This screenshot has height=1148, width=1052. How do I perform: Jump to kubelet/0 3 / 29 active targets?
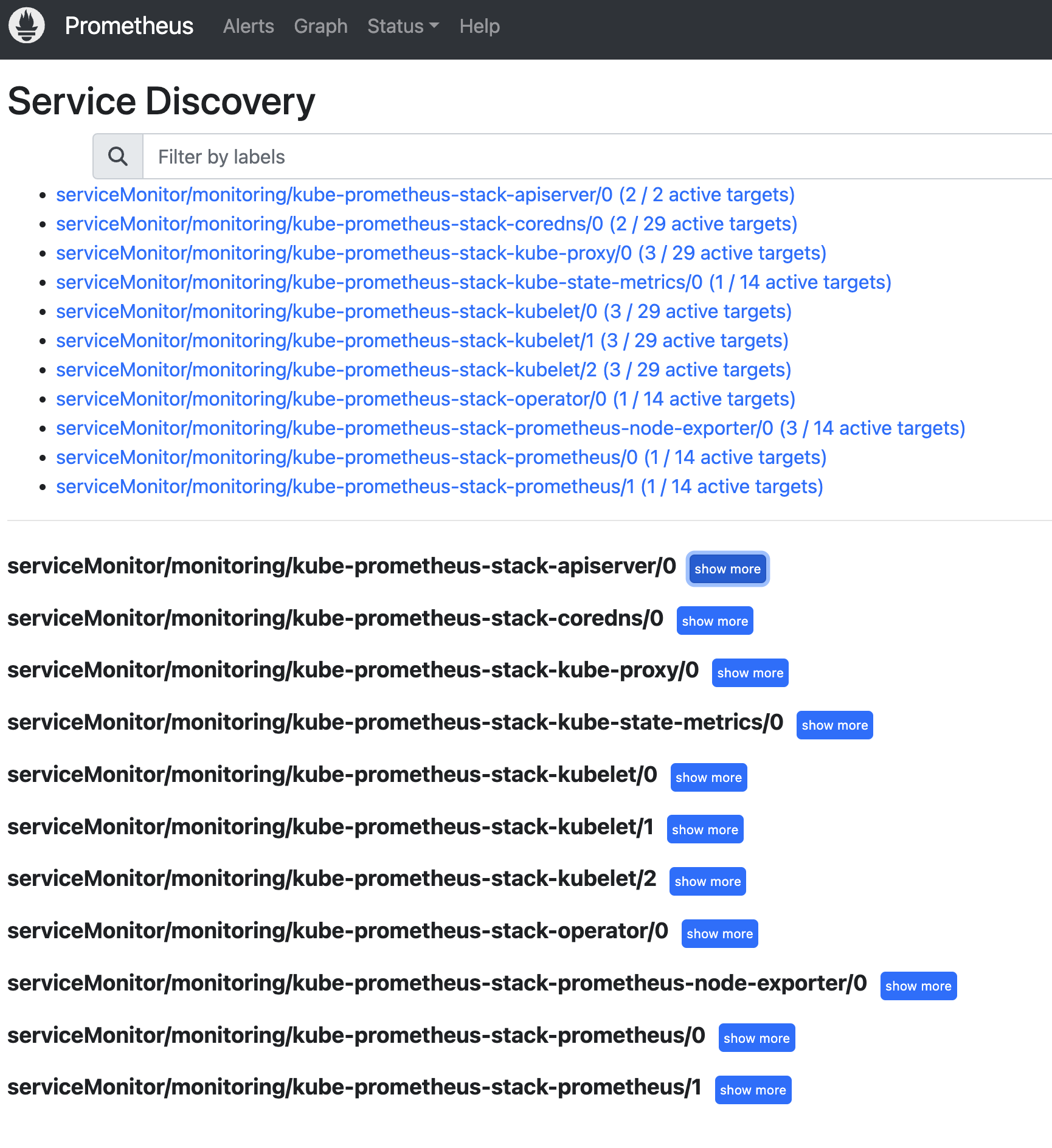click(x=424, y=311)
